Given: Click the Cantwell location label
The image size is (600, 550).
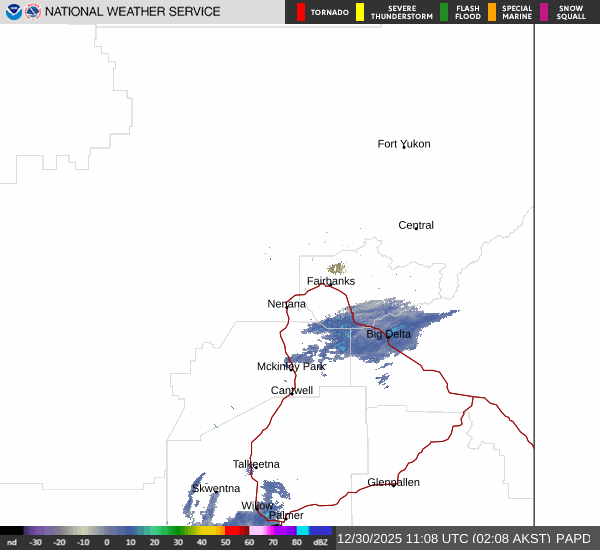Looking at the screenshot, I should 292,390.
